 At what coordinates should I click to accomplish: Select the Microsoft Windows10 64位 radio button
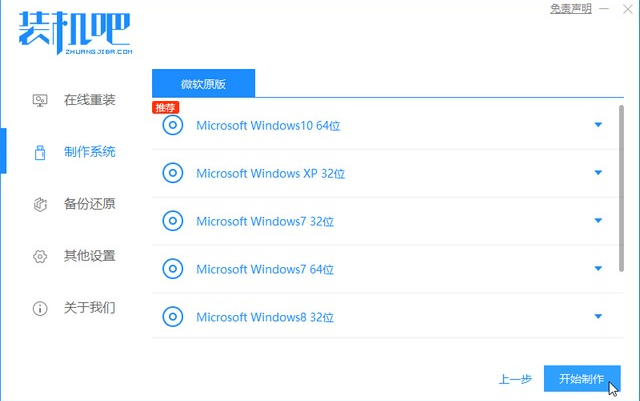pyautogui.click(x=173, y=125)
